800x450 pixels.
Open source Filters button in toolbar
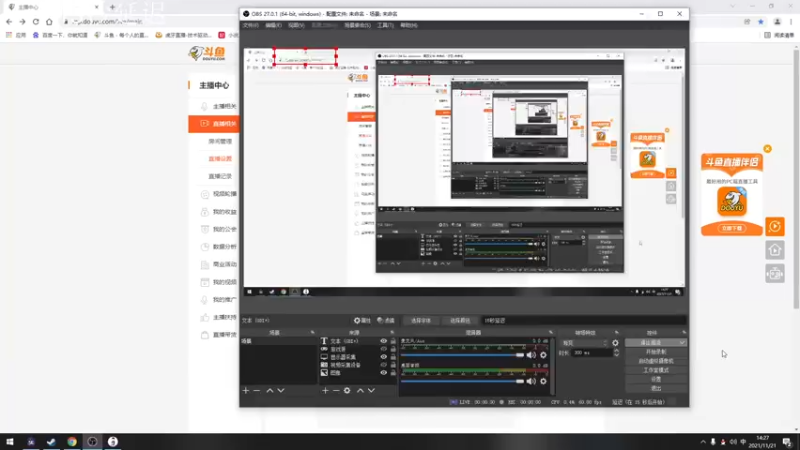pos(386,320)
